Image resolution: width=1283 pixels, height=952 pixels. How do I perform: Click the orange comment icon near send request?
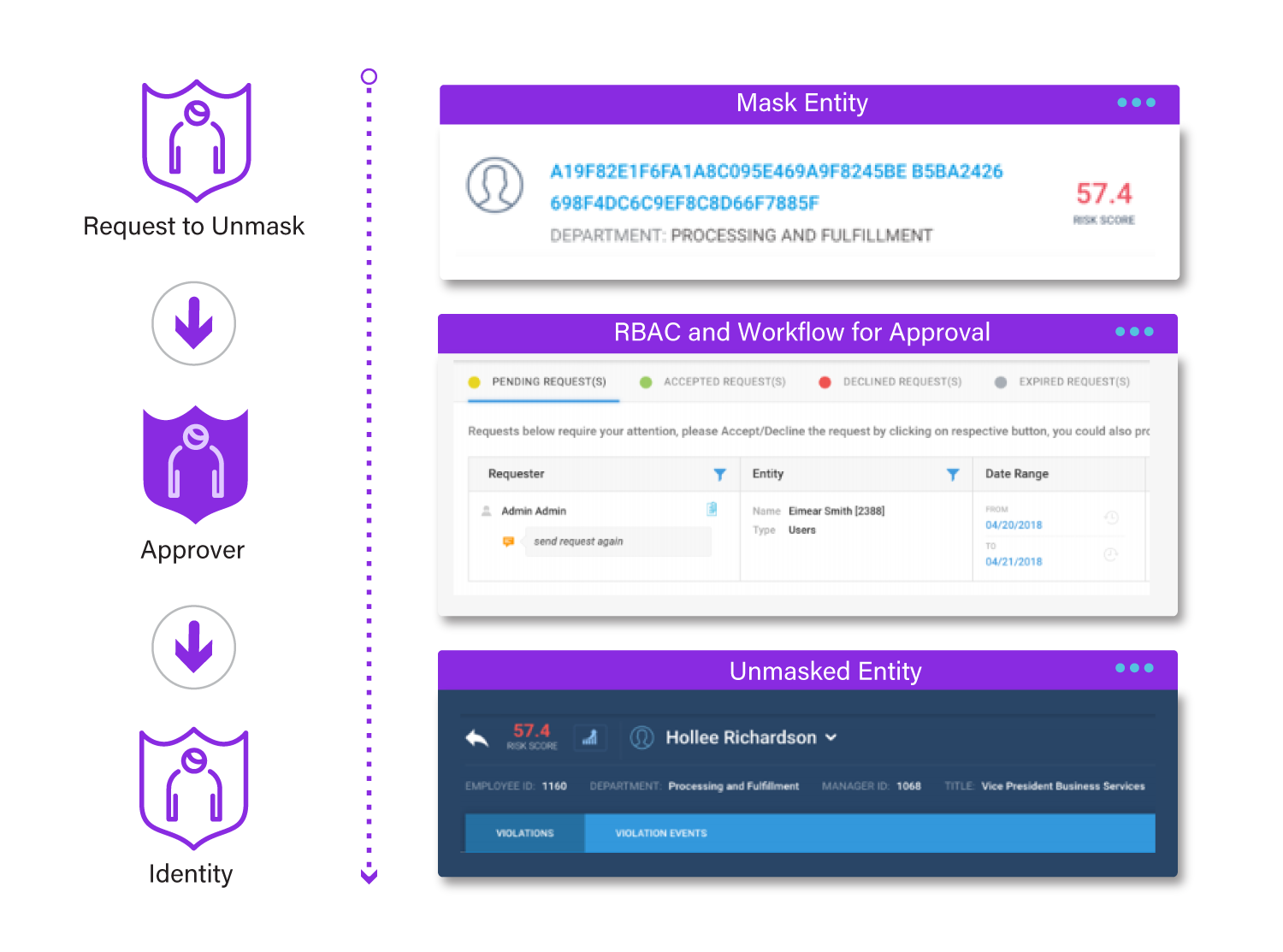[x=508, y=541]
